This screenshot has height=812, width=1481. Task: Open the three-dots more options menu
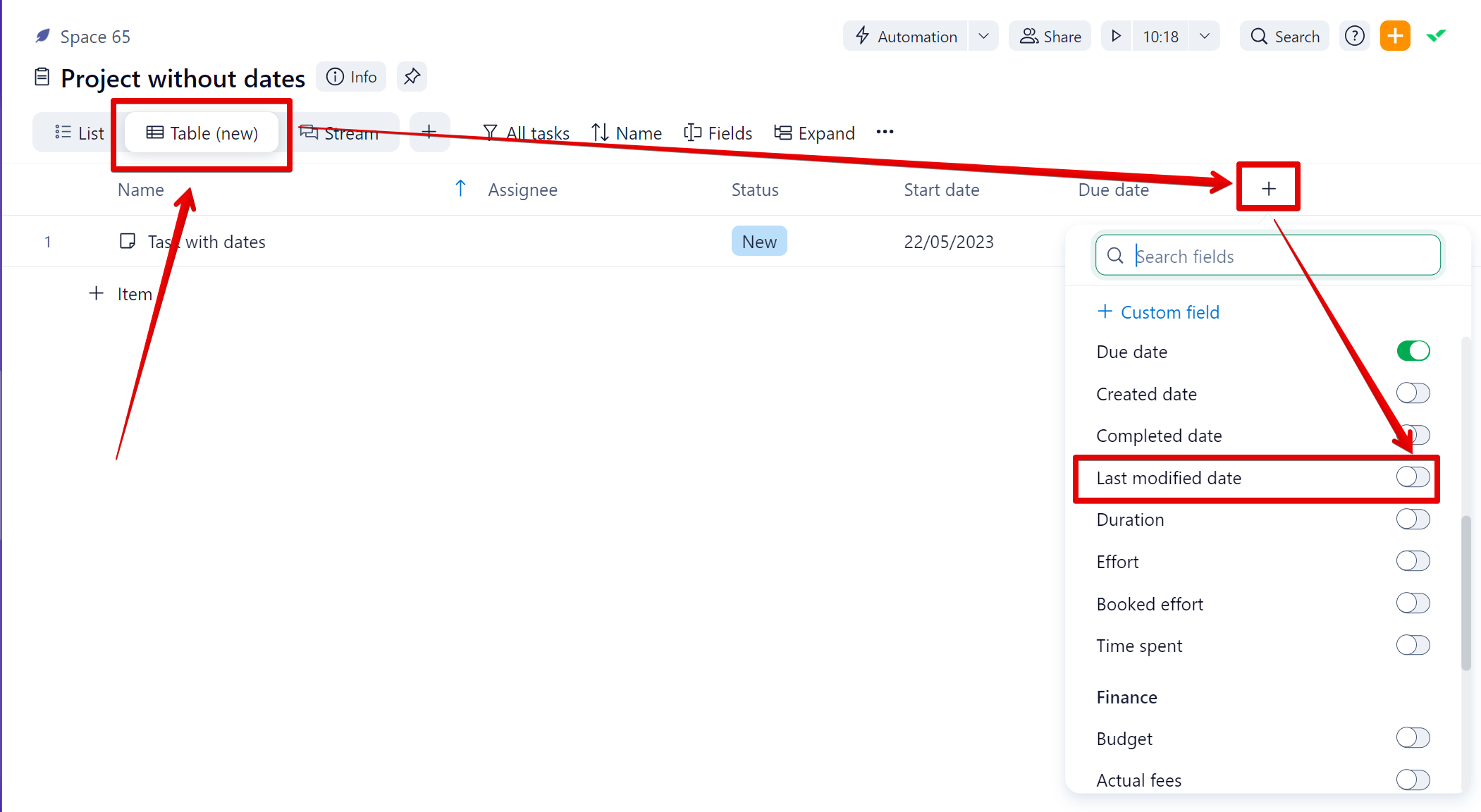click(885, 133)
